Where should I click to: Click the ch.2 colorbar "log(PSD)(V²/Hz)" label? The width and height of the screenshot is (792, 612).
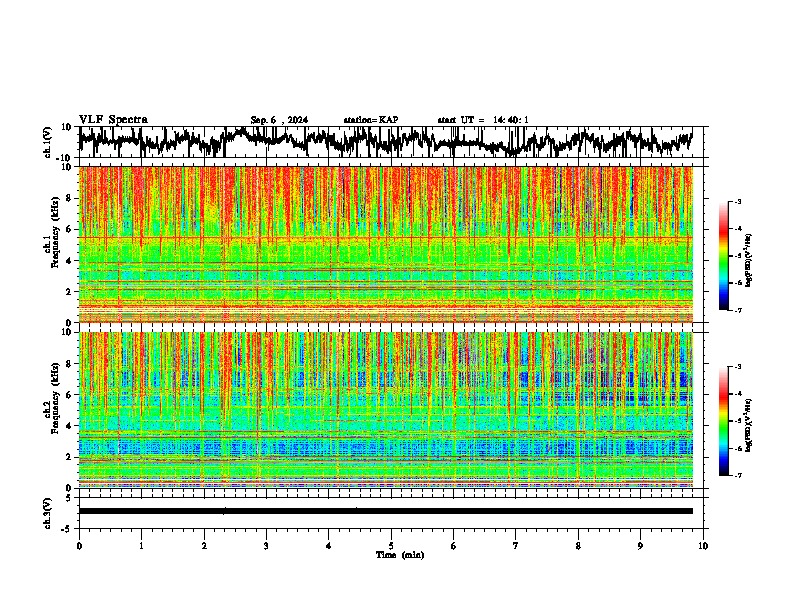click(x=749, y=425)
